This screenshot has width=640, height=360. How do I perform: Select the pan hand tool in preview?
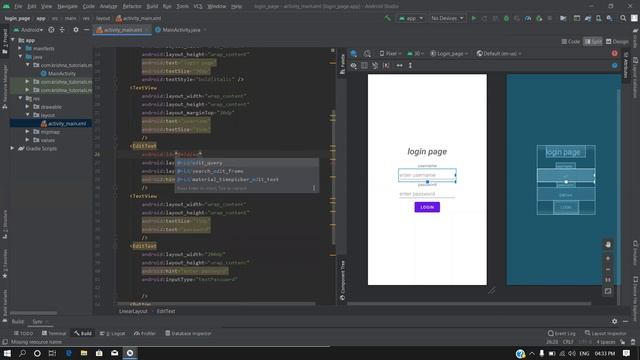(608, 244)
